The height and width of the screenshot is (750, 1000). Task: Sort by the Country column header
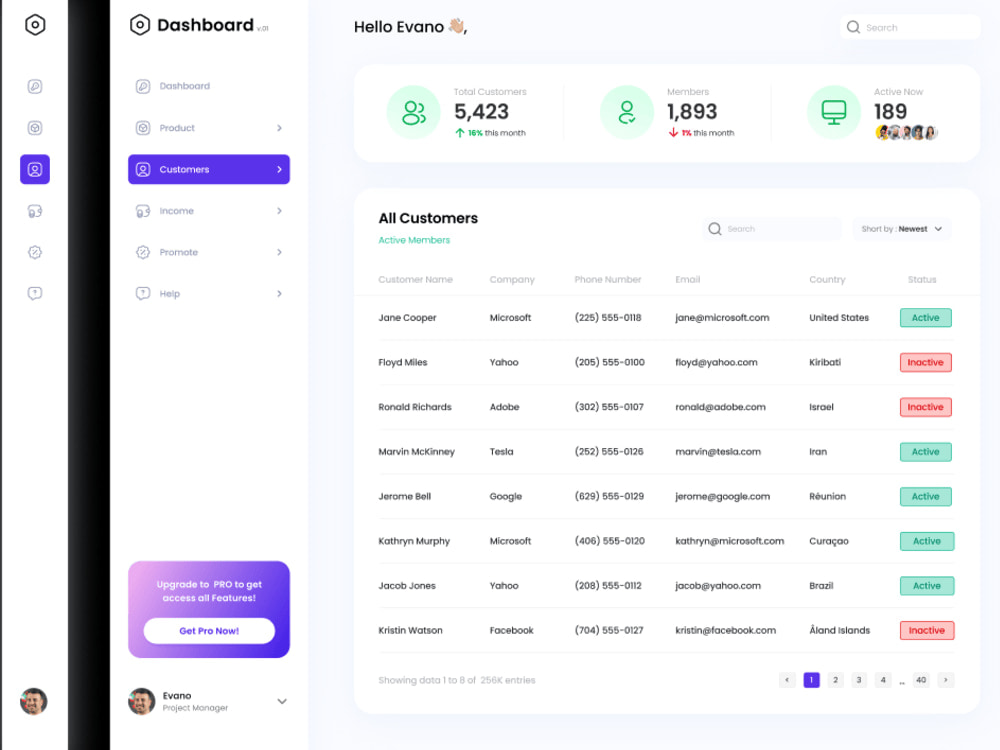coord(827,279)
